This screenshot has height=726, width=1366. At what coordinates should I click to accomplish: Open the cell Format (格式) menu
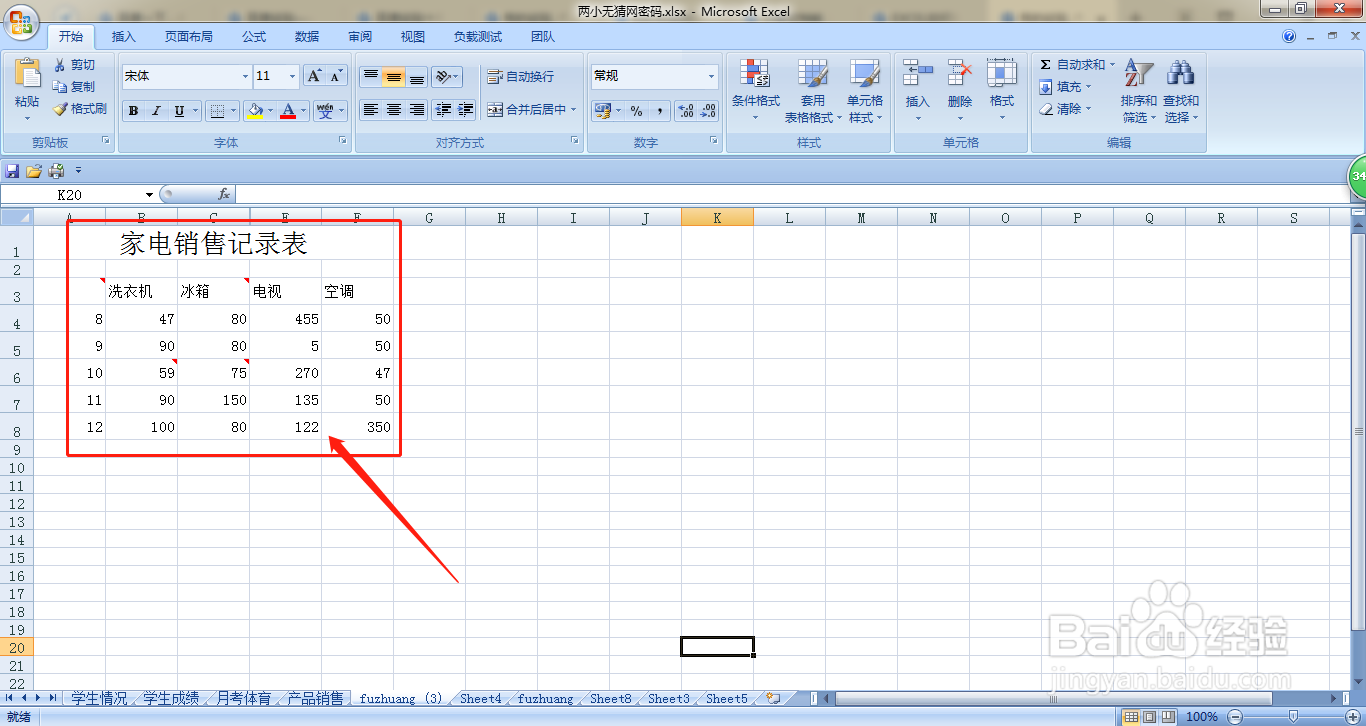(1001, 91)
